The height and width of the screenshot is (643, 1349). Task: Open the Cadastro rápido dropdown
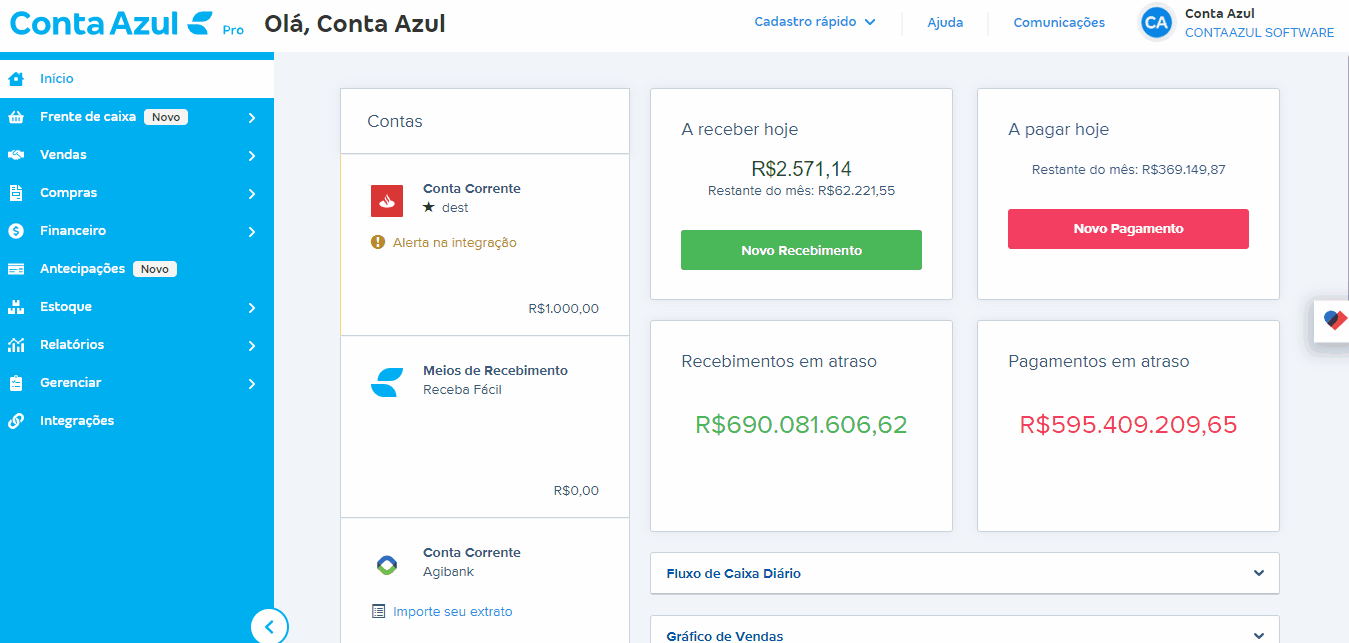pyautogui.click(x=815, y=22)
